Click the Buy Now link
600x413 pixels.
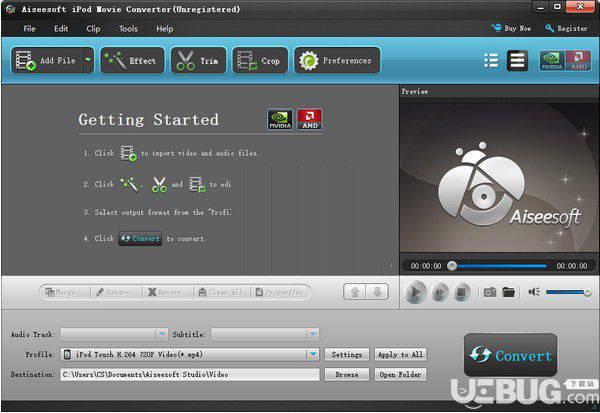pyautogui.click(x=511, y=28)
